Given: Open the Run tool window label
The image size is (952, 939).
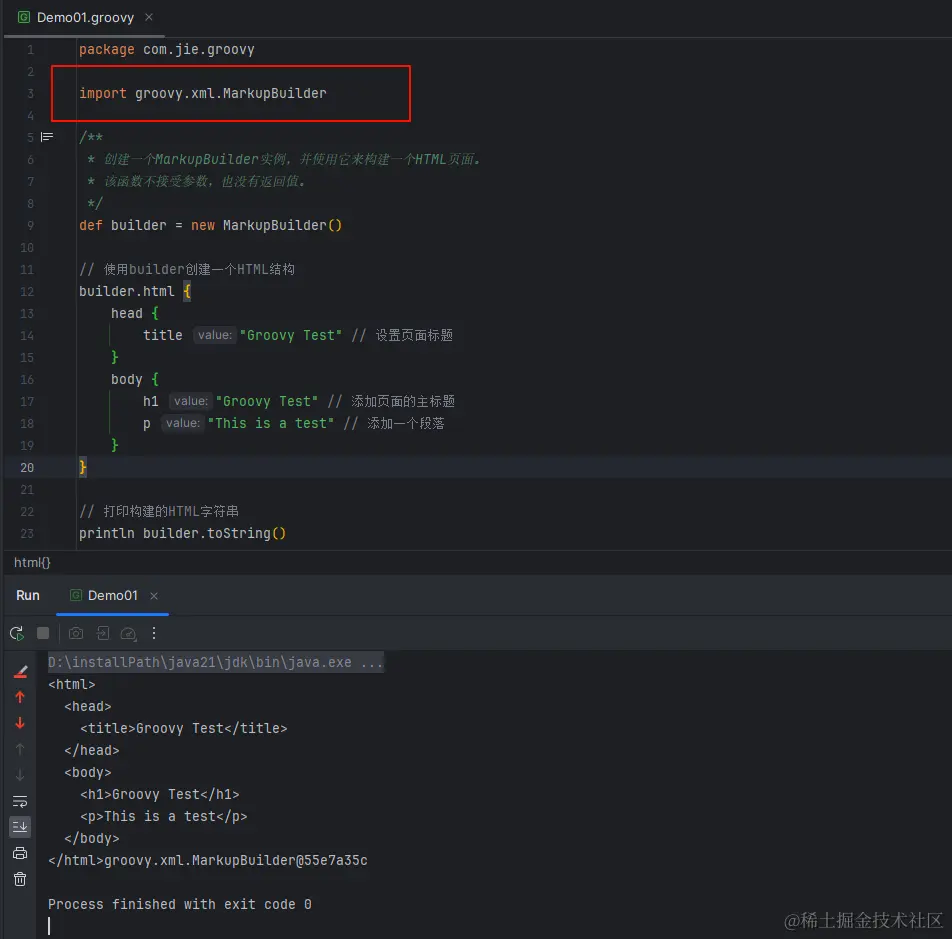Looking at the screenshot, I should click(27, 595).
